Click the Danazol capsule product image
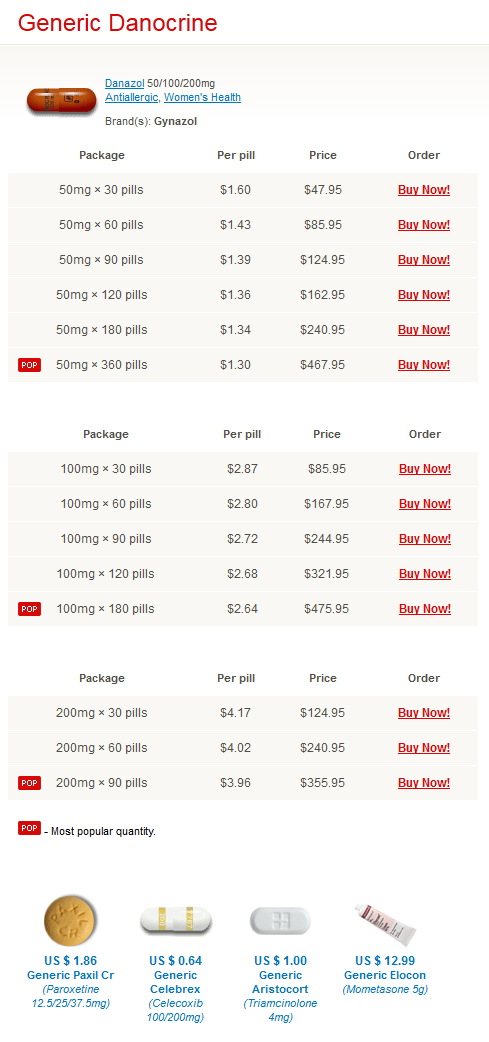Image resolution: width=489 pixels, height=1042 pixels. tap(62, 101)
